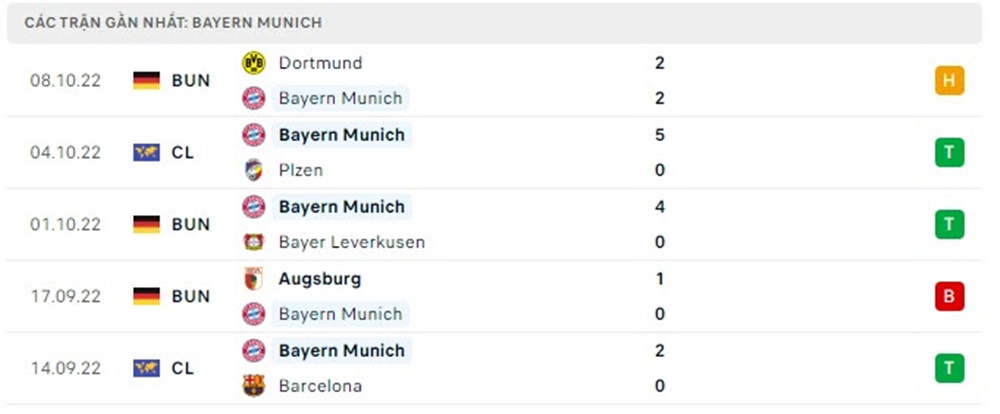Click the green T badge for Barcelona match
1000x414 pixels.
[949, 369]
